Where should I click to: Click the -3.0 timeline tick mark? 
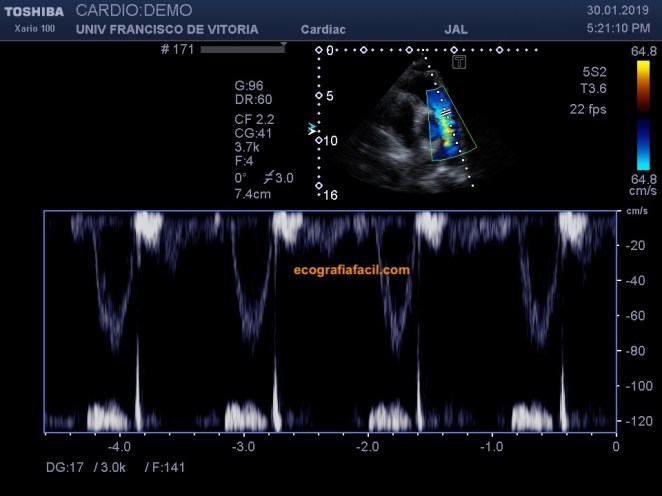[x=243, y=435]
